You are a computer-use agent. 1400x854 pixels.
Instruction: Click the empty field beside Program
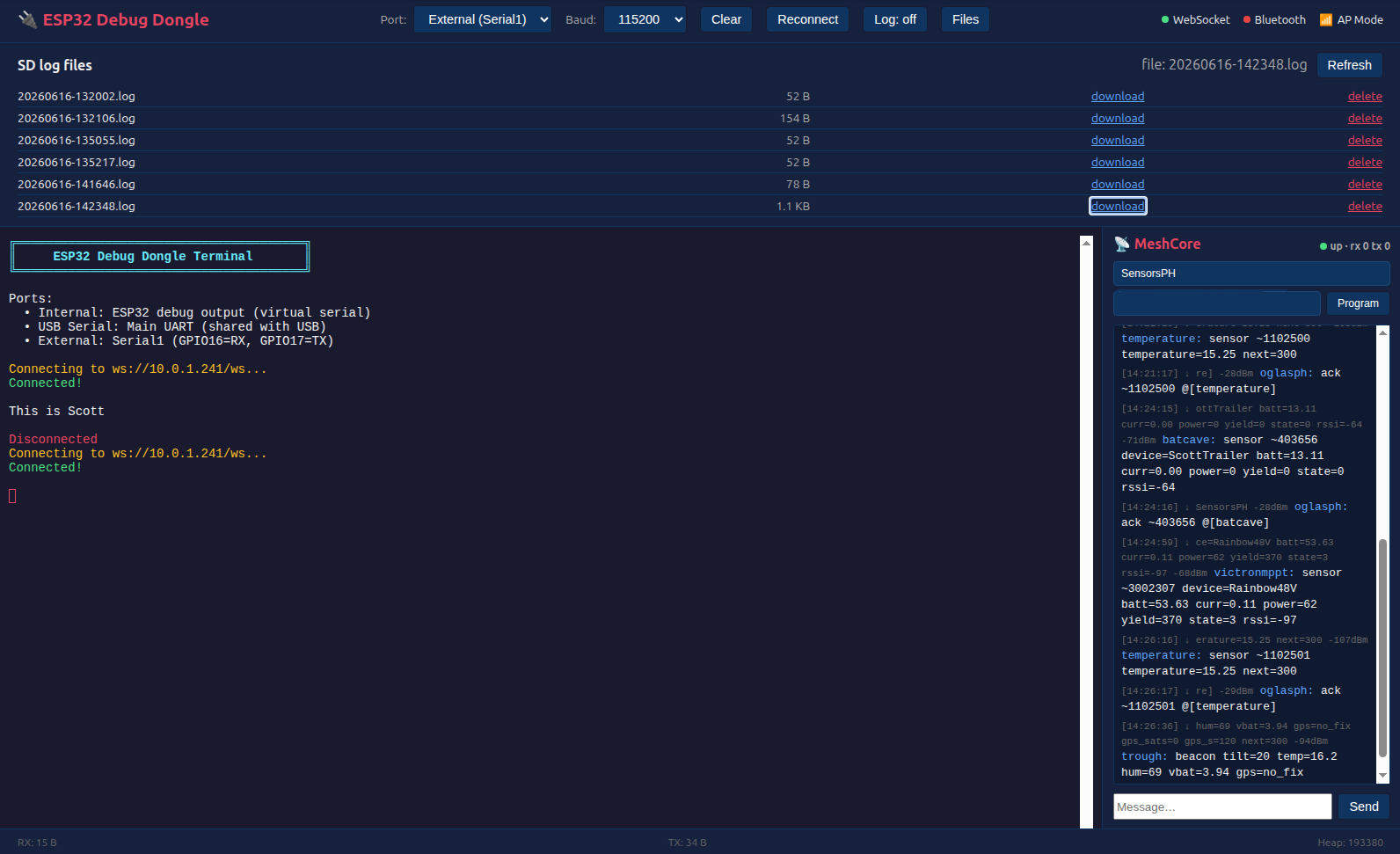pos(1217,303)
